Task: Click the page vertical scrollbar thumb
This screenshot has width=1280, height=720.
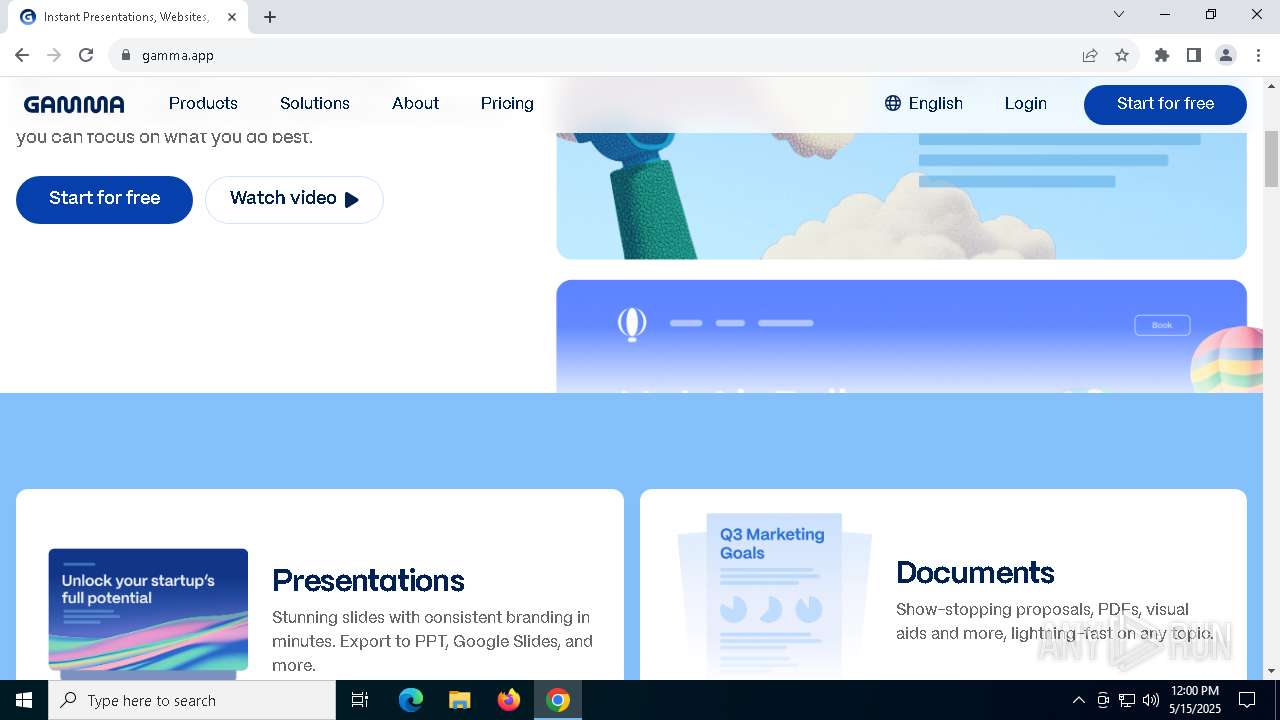Action: coord(1271,158)
